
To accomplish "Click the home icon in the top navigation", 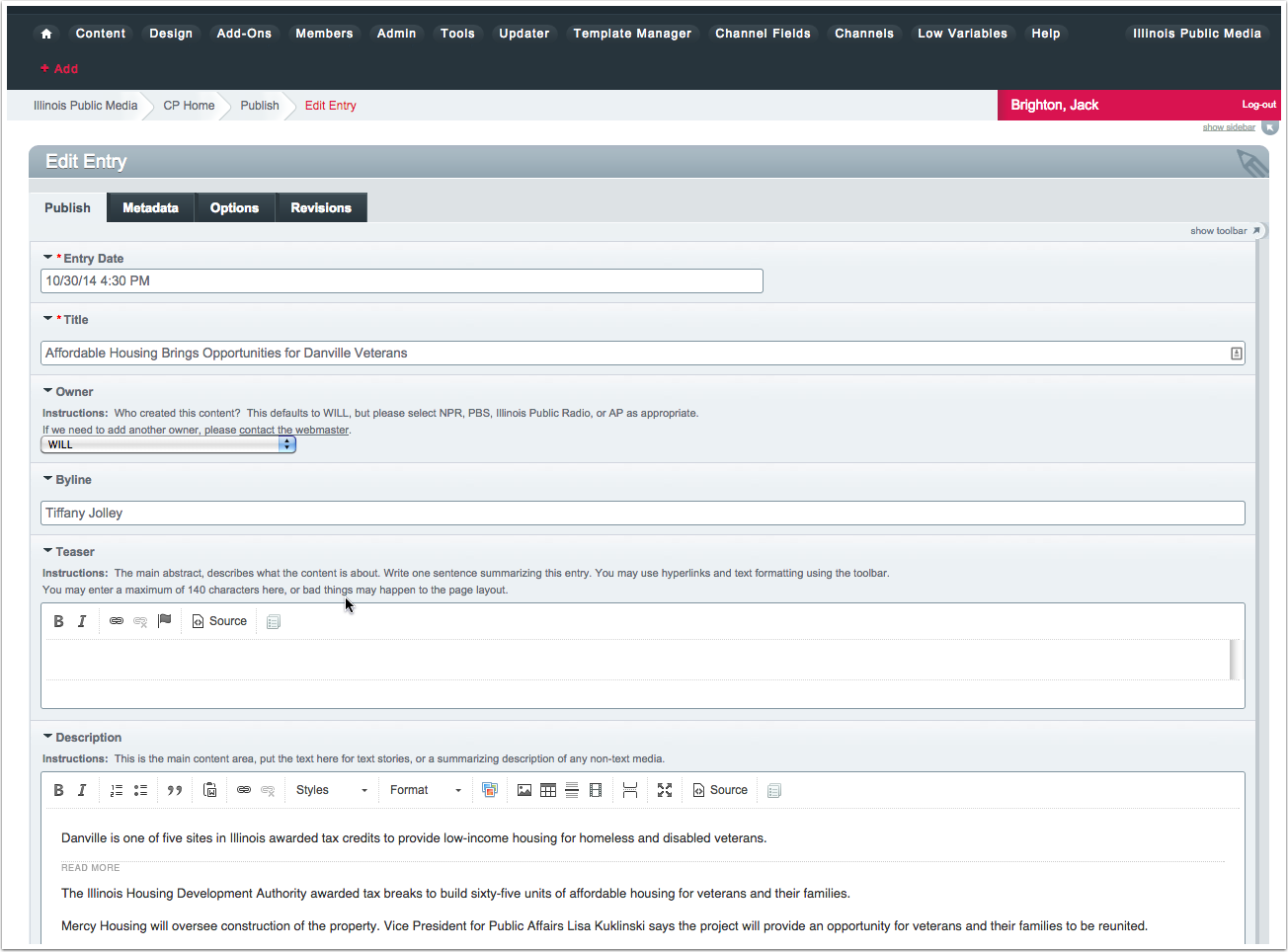I will click(x=46, y=34).
